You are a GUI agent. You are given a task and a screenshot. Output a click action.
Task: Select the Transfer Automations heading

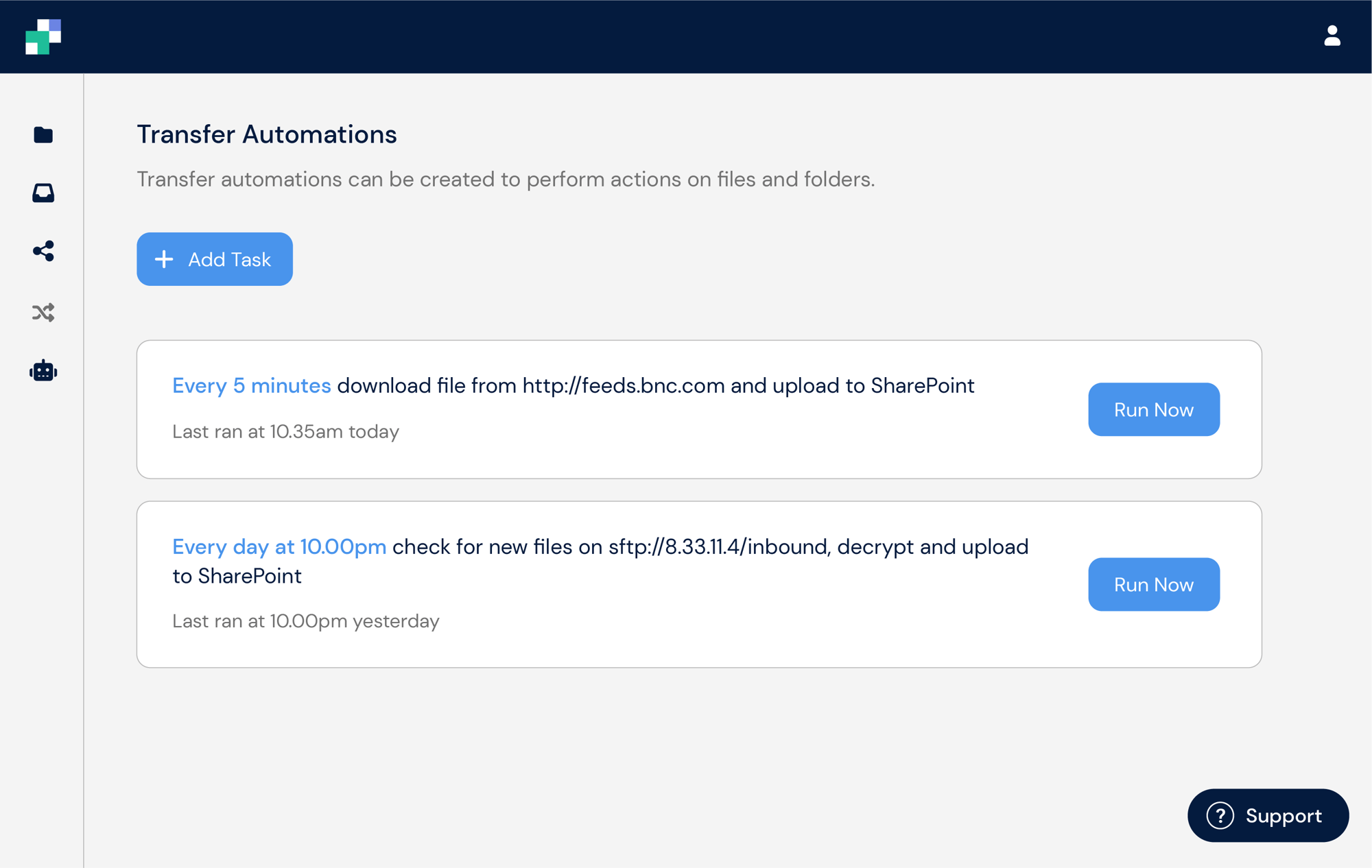point(267,134)
